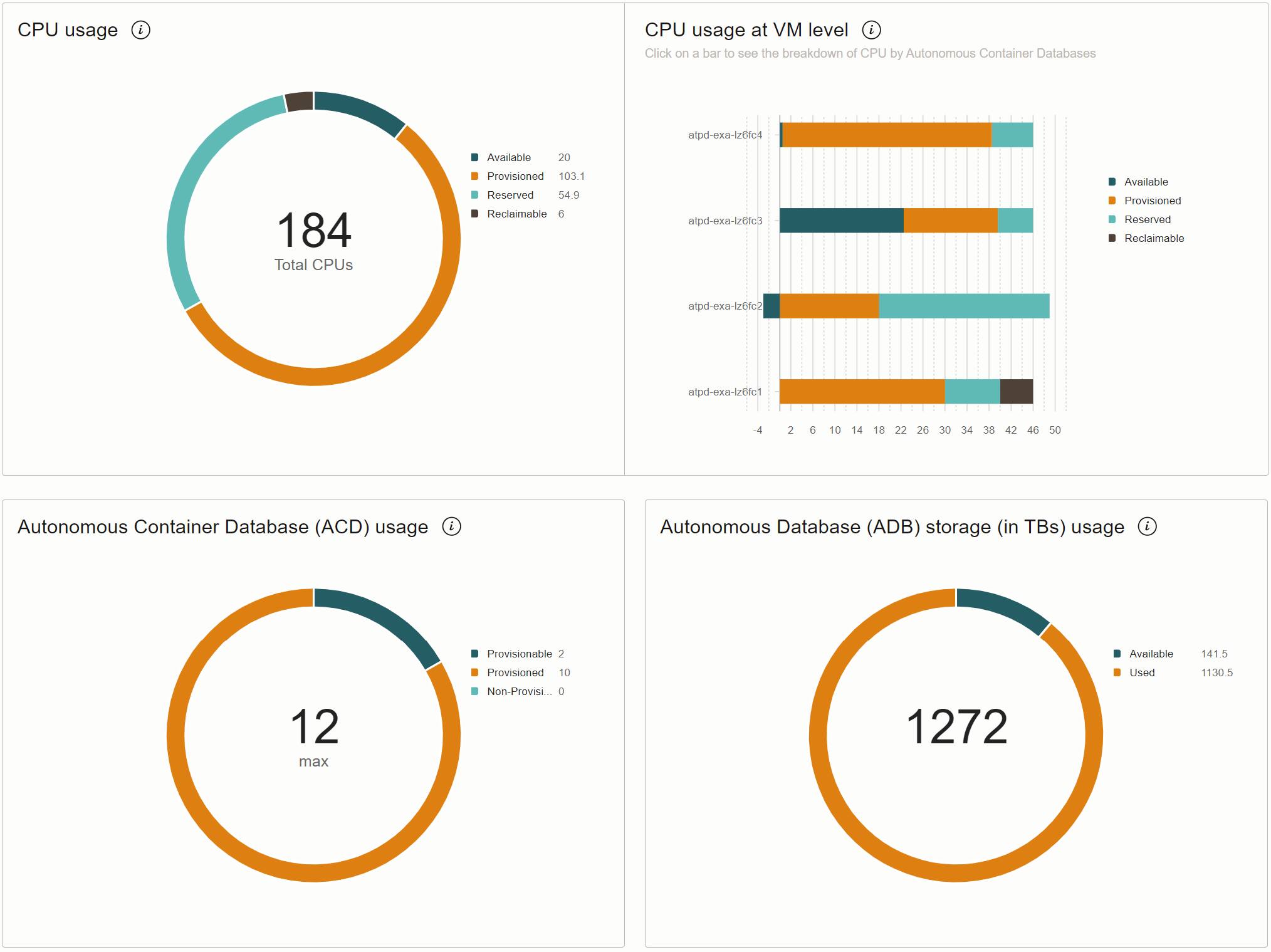Click the Used 1130.5 storage legend entry
Viewport: 1271px width, 952px height.
(1173, 672)
